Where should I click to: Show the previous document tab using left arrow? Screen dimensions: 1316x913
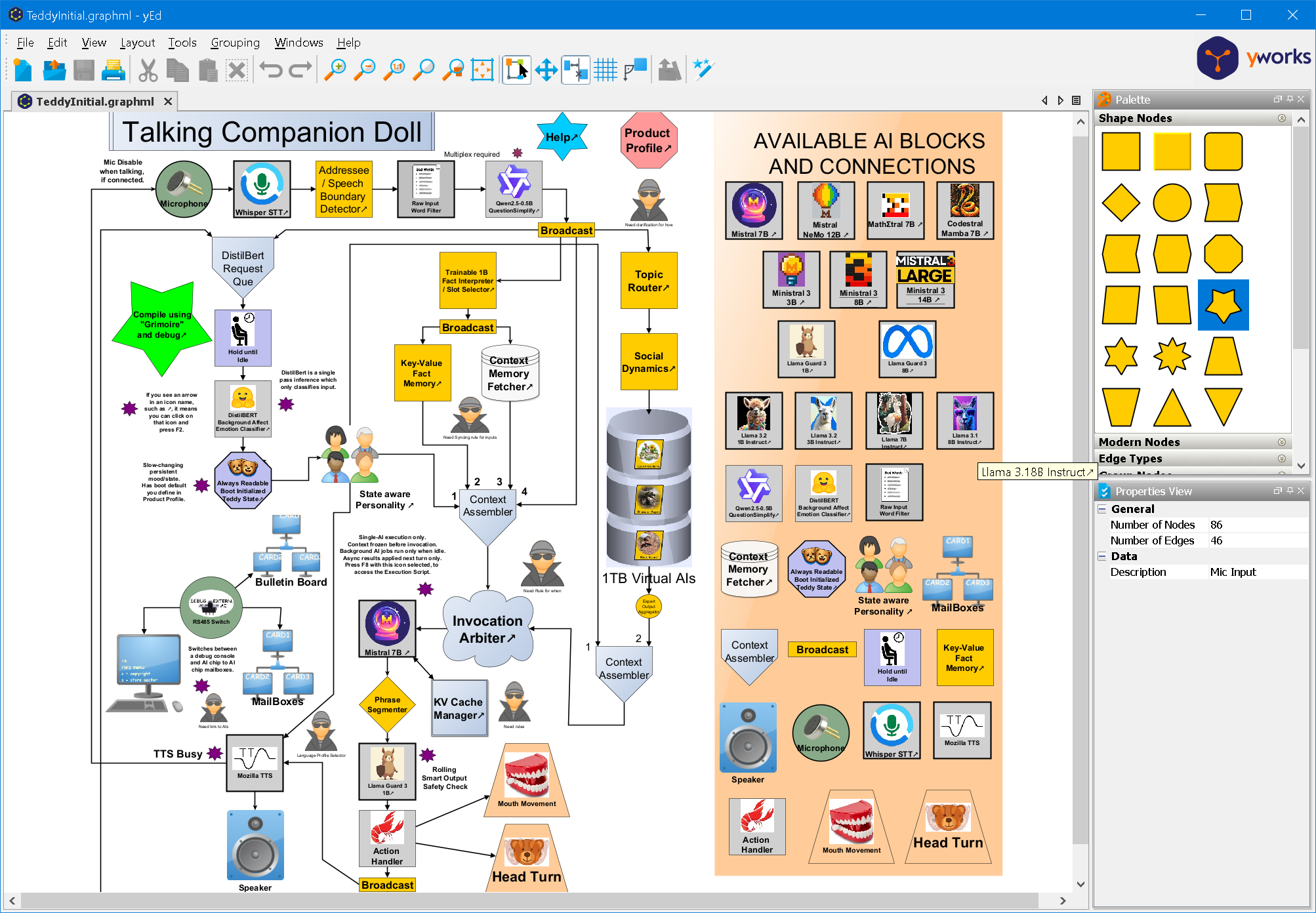(1045, 100)
